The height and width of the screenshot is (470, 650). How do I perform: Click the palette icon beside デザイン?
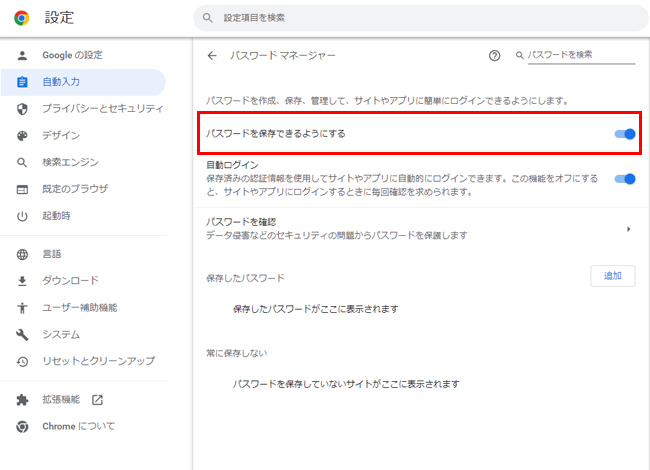(x=22, y=136)
